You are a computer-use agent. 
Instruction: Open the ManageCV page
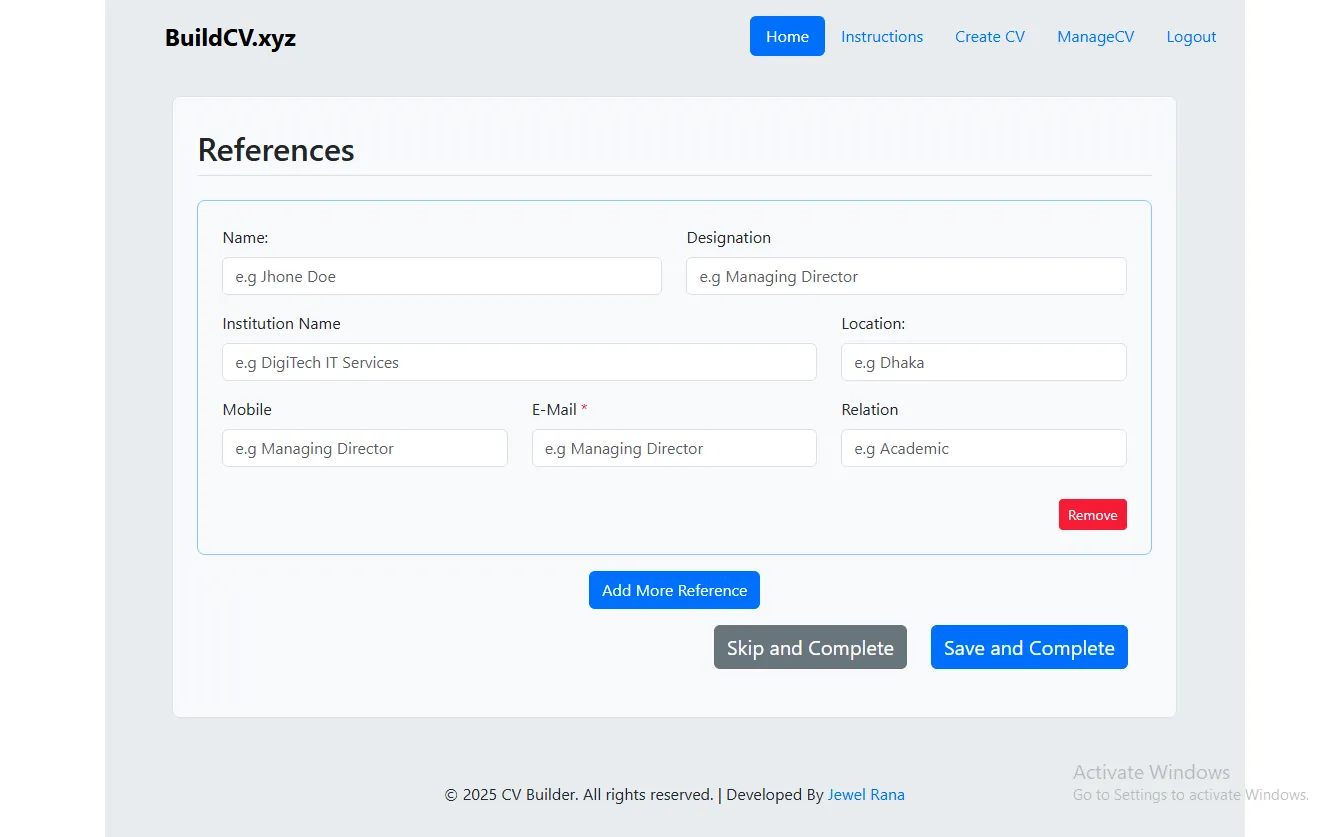tap(1095, 37)
